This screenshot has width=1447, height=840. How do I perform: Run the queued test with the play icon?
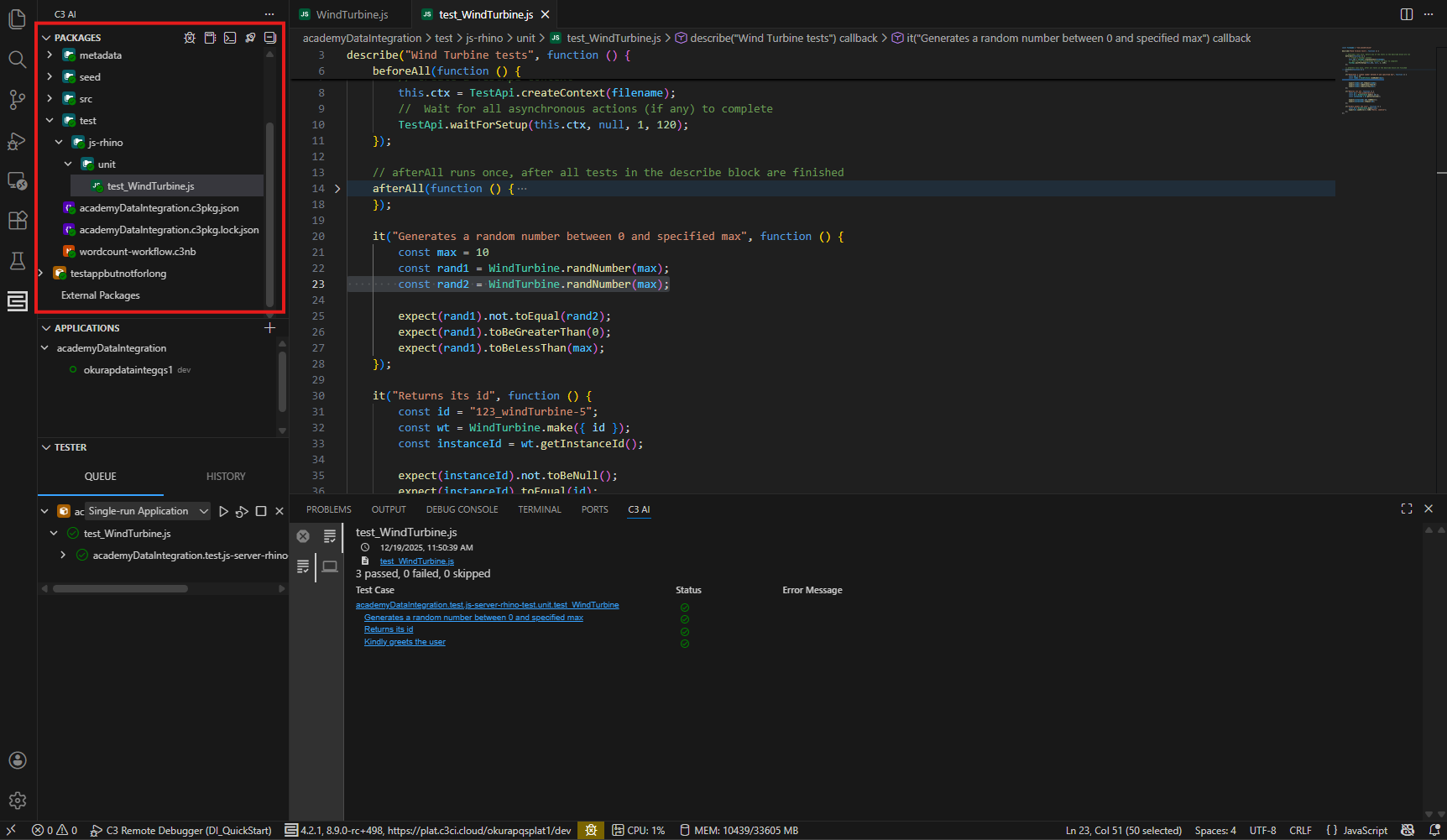[x=223, y=510]
